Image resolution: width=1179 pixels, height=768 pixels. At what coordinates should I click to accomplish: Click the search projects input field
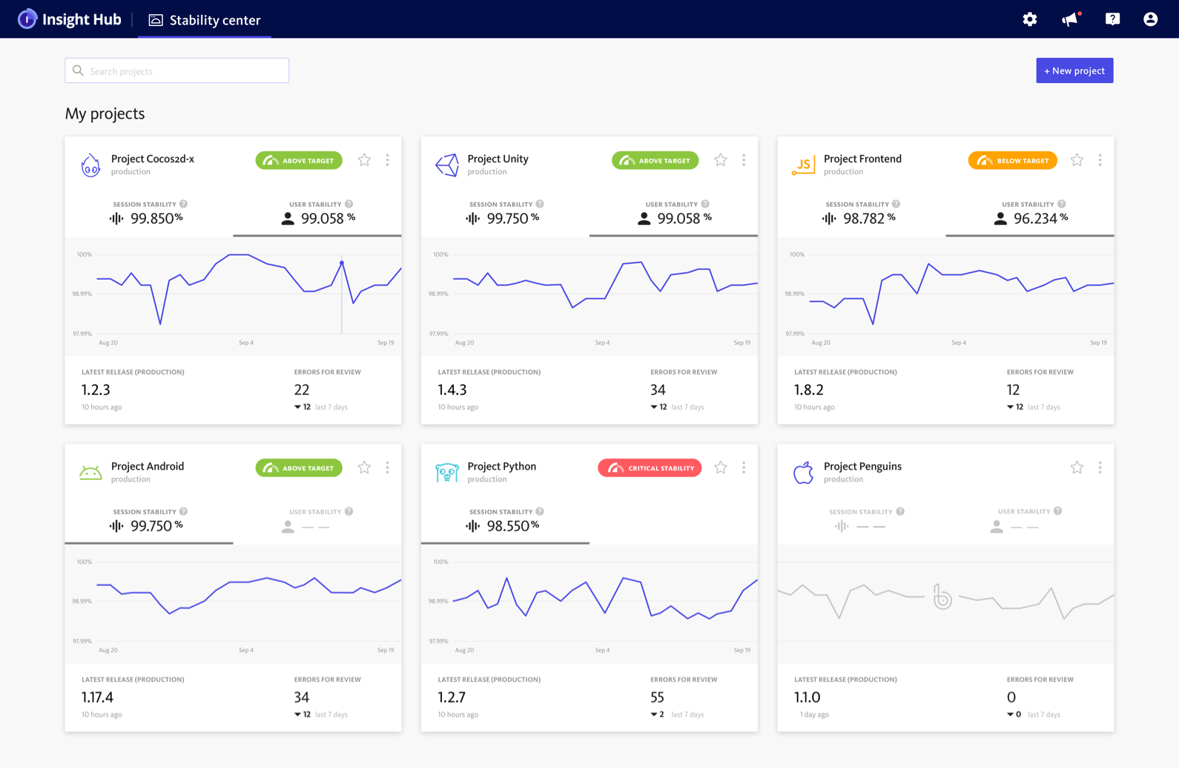(176, 70)
